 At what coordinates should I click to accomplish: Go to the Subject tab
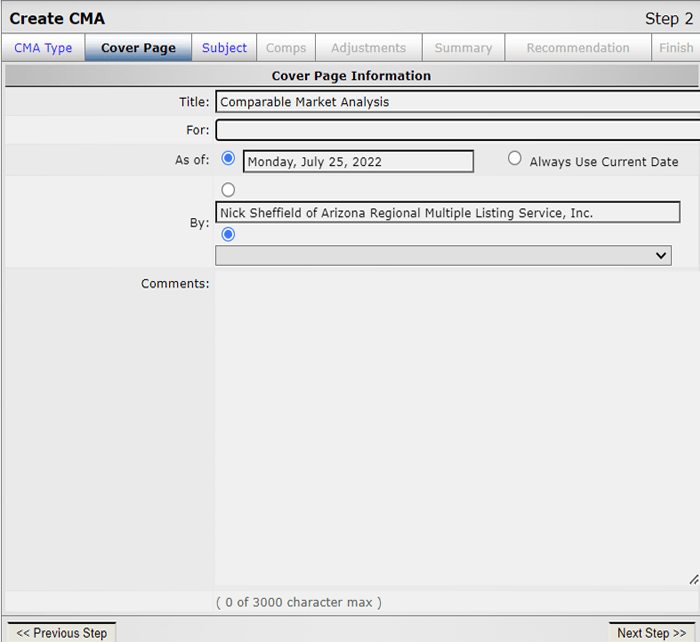tap(224, 48)
